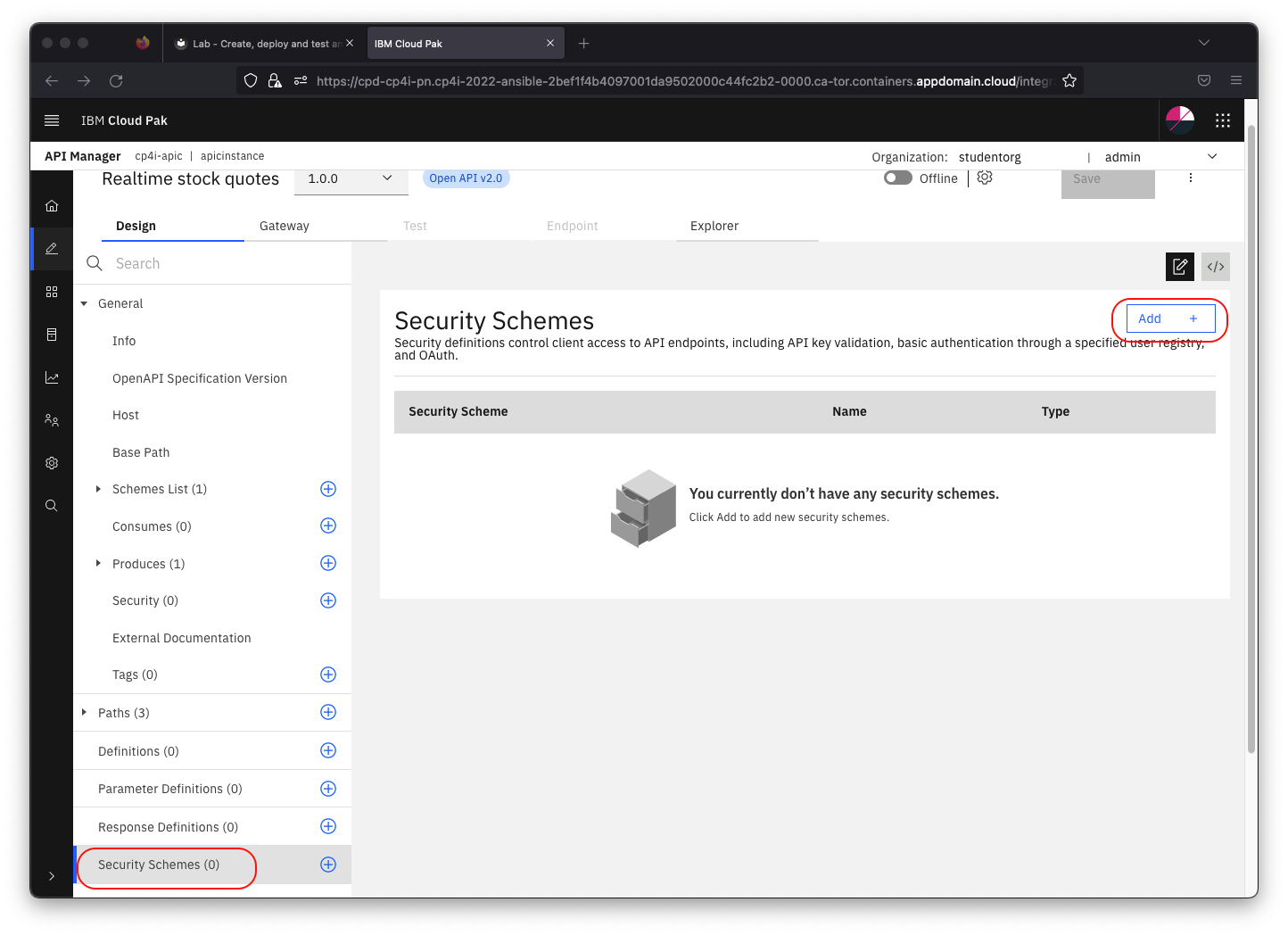Click the Name column header
1288x935 pixels.
coord(849,411)
